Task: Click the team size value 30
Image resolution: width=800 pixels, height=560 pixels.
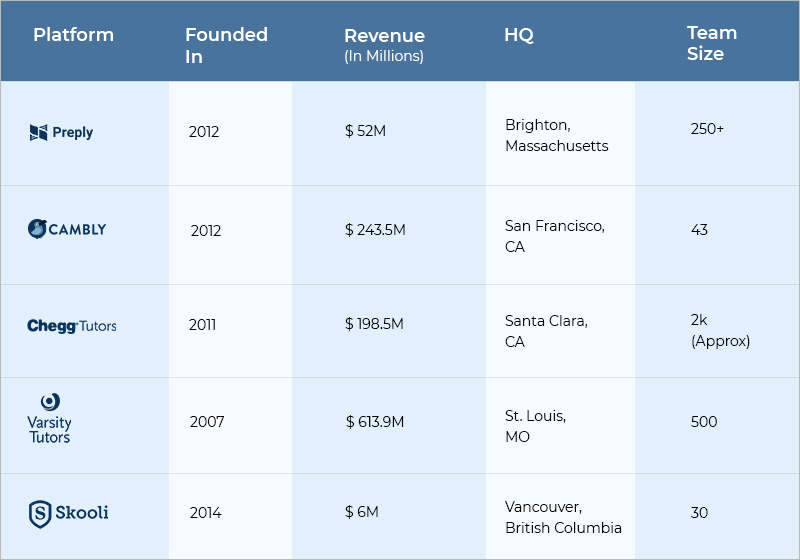Action: click(x=699, y=512)
